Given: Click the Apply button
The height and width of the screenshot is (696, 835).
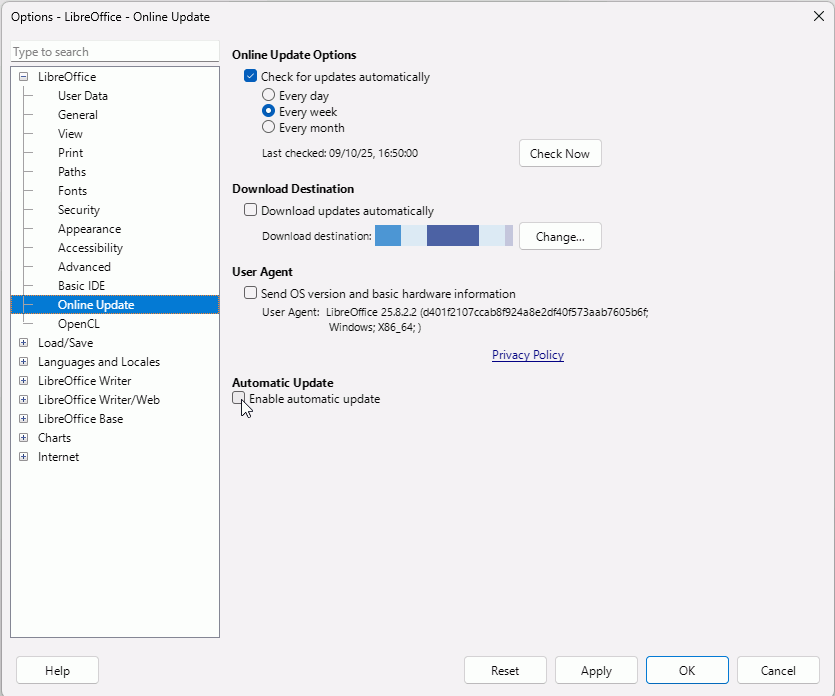Looking at the screenshot, I should pos(596,671).
